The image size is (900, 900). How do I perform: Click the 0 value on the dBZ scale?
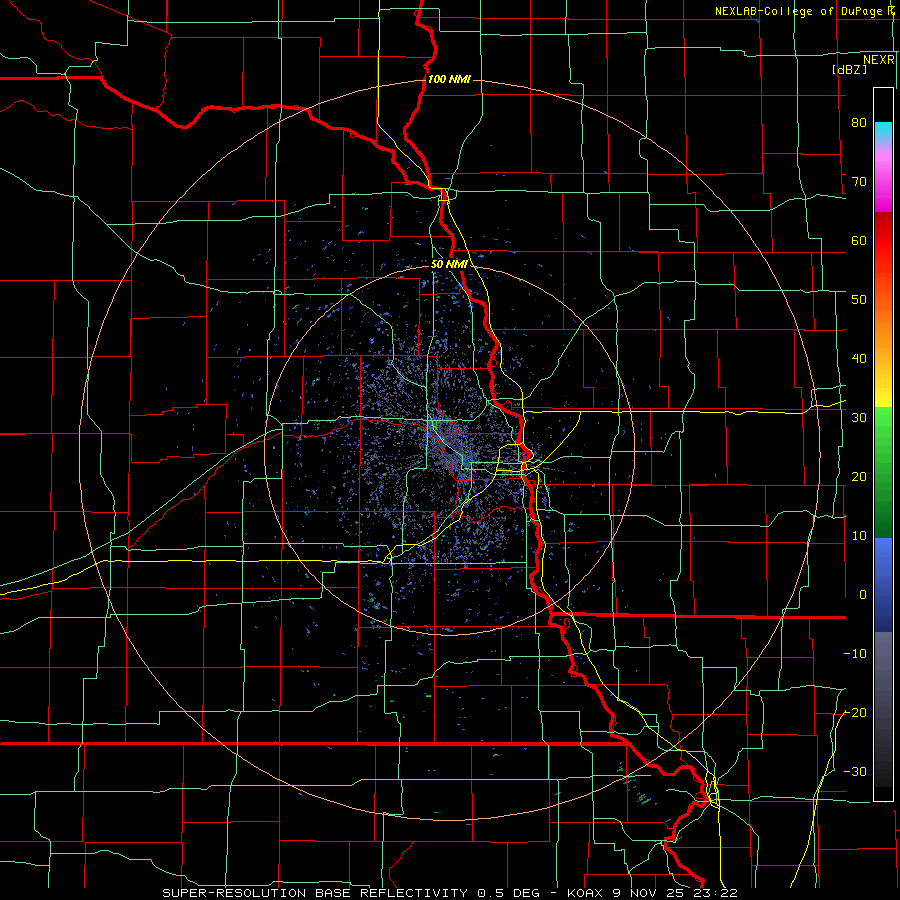click(863, 595)
